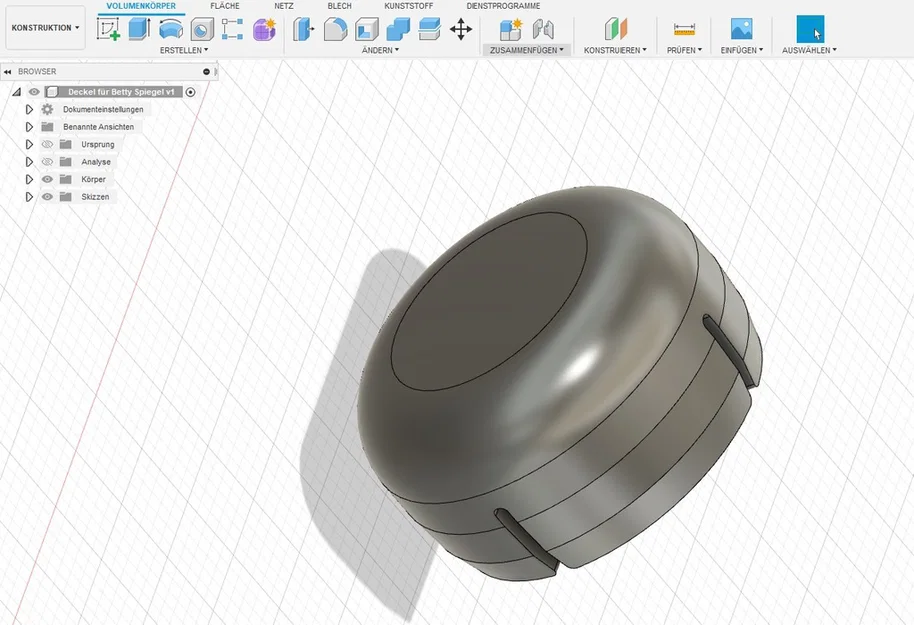Select the Measure tool
Viewport: 914px width, 625px height.
(x=684, y=29)
